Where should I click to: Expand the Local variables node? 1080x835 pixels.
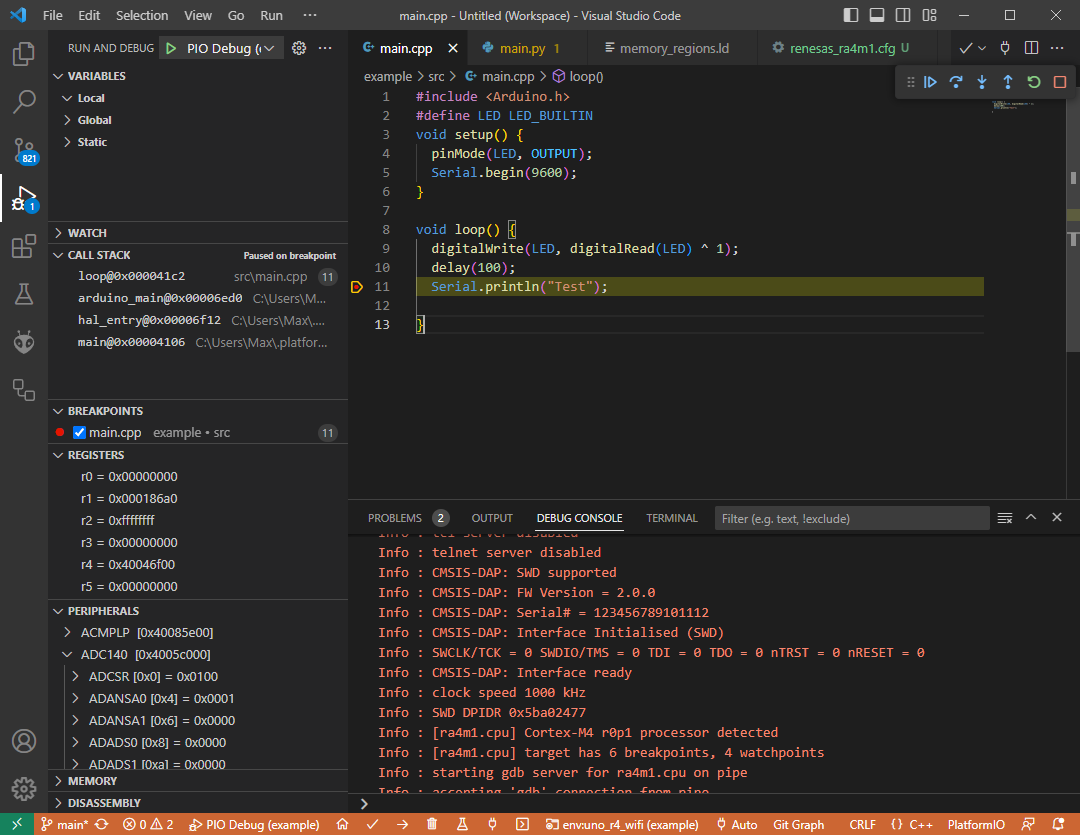(x=91, y=98)
